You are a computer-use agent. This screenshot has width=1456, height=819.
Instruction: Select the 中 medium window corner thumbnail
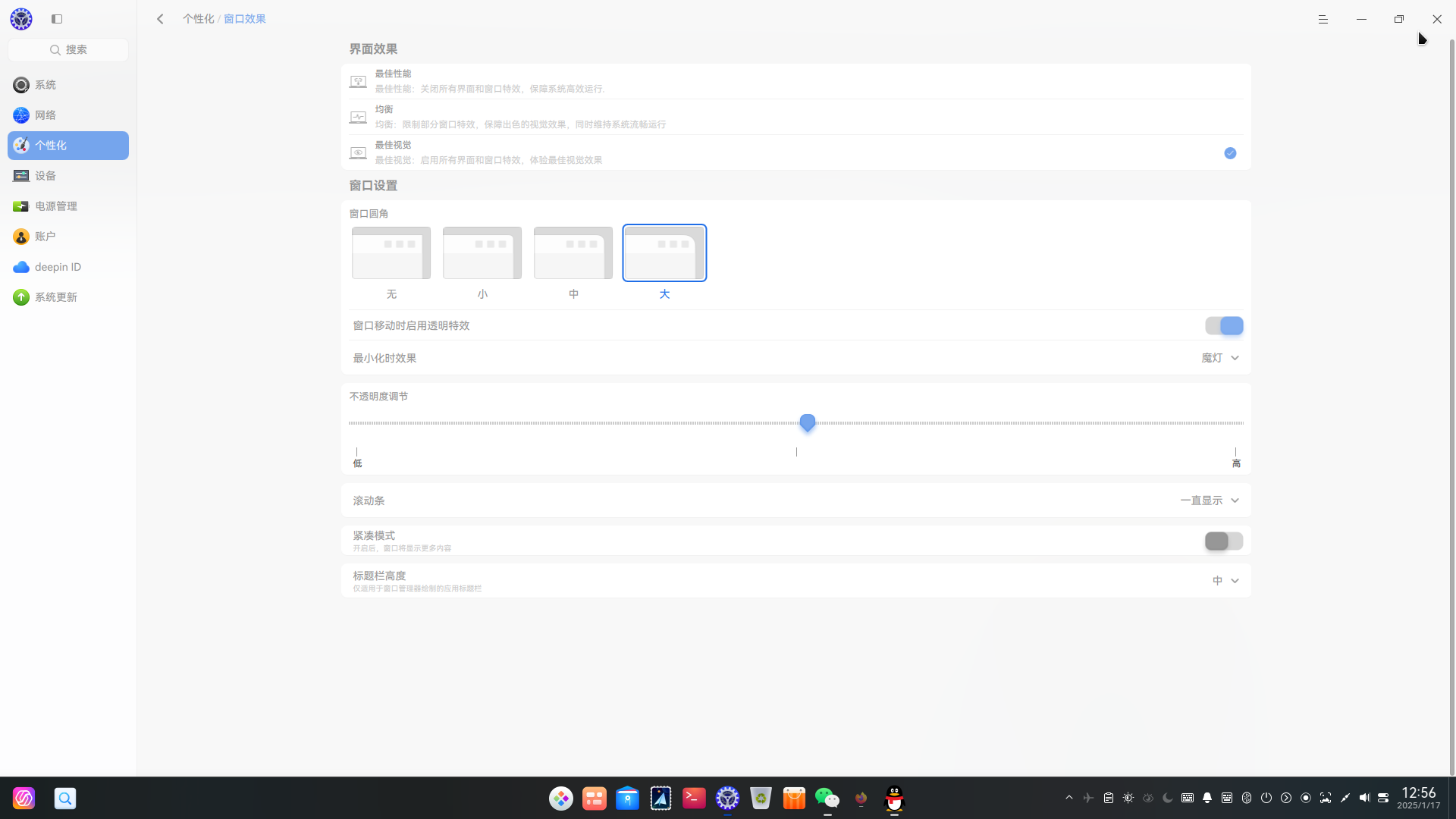click(x=573, y=253)
